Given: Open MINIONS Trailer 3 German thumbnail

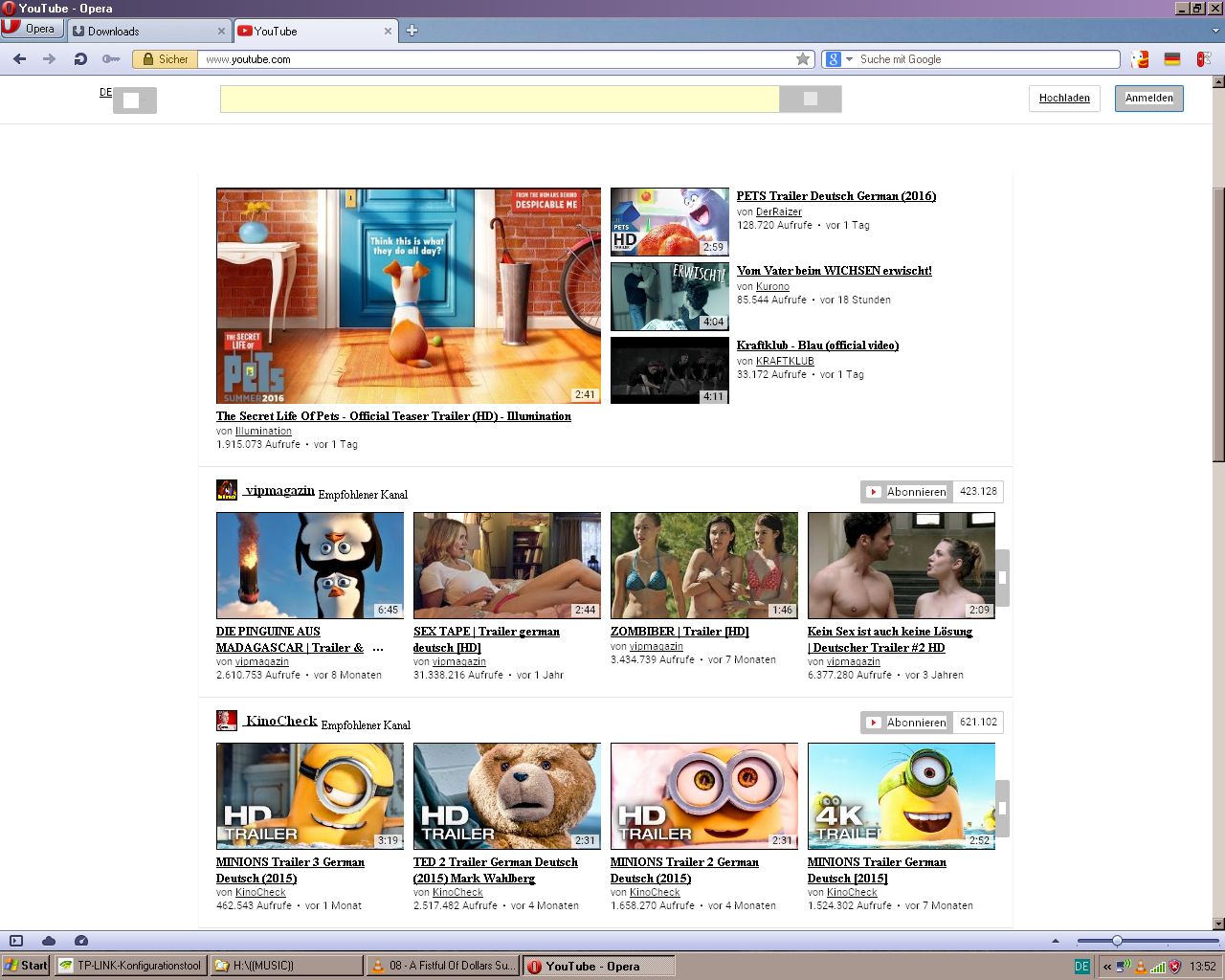Looking at the screenshot, I should [x=310, y=796].
